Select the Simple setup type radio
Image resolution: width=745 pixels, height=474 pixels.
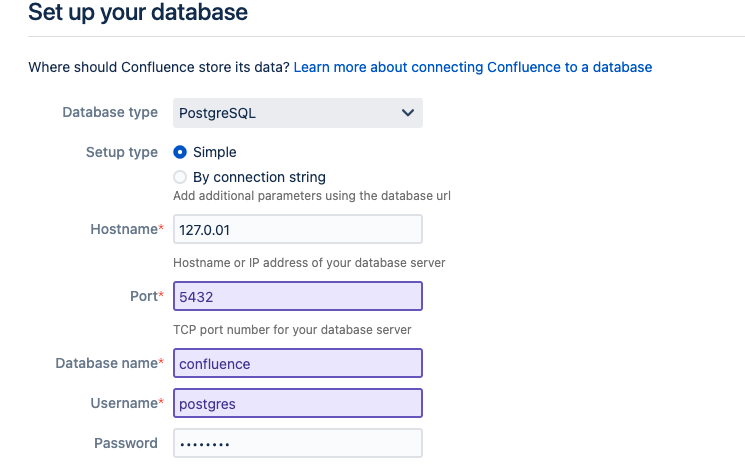(180, 152)
